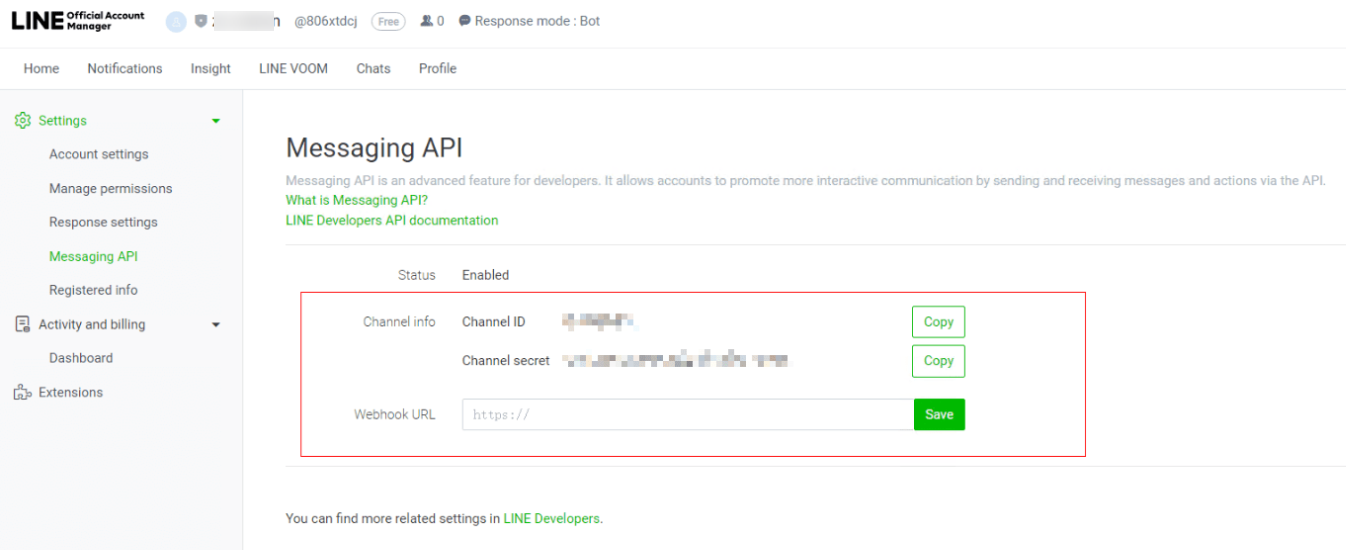Viewport: 1346px width, 550px height.
Task: Click the Messaging API page heading
Action: pos(374,148)
